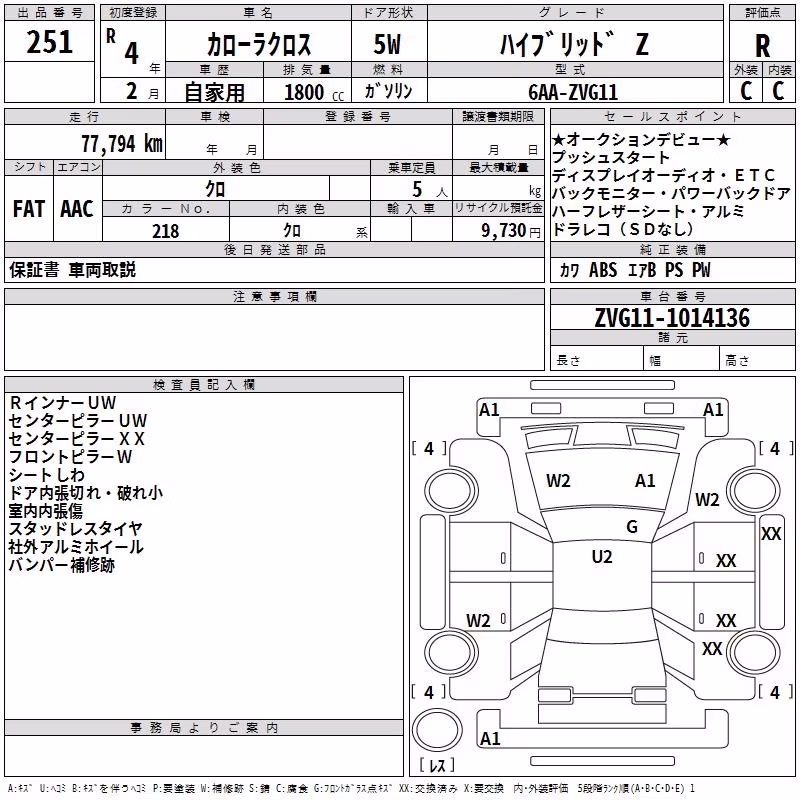Viewport: 800px width, 800px height.
Task: Click the バックモニター・パワーバックドア line
Action: tap(671, 193)
